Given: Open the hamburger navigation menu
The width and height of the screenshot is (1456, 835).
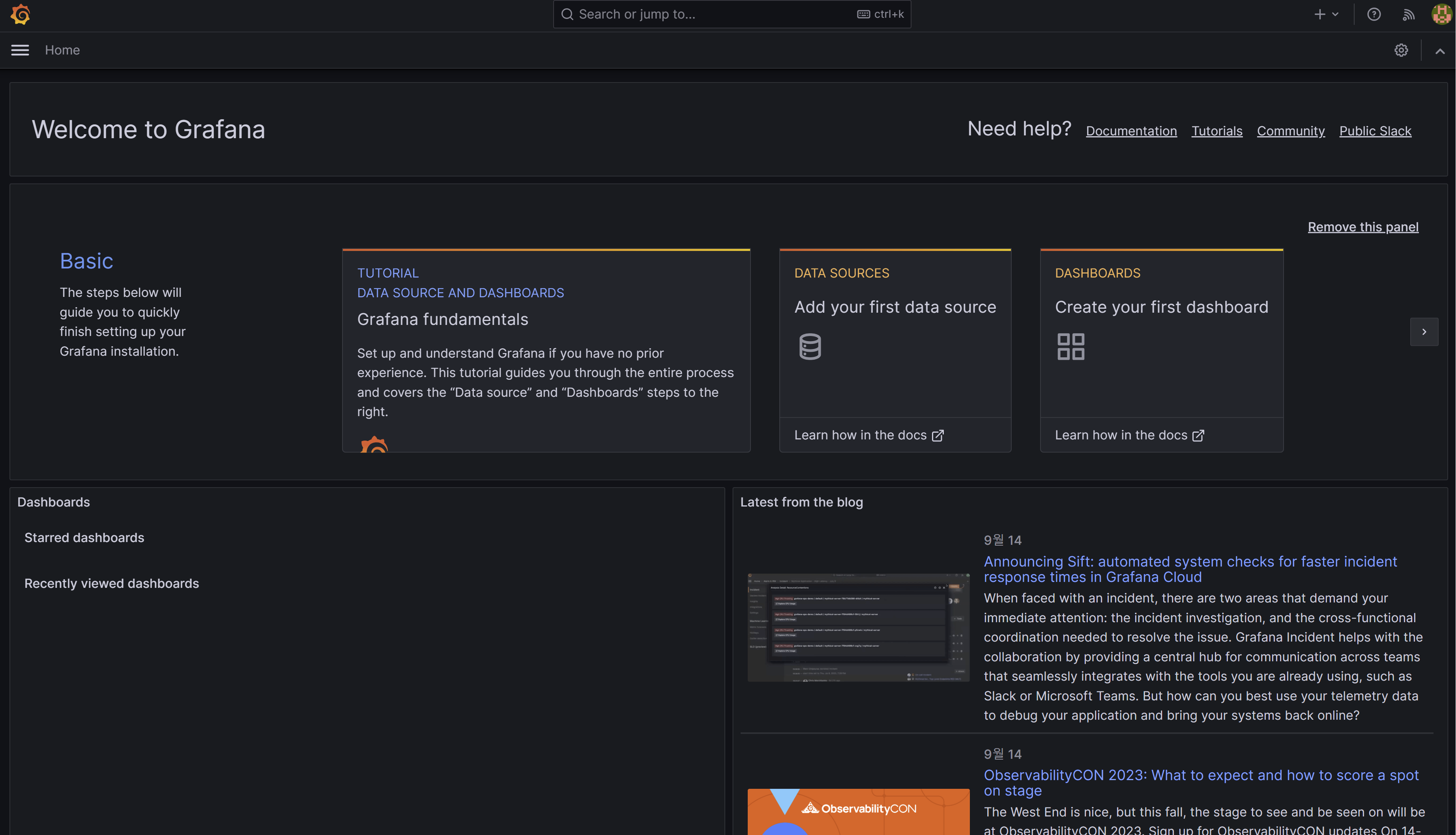Looking at the screenshot, I should point(20,51).
